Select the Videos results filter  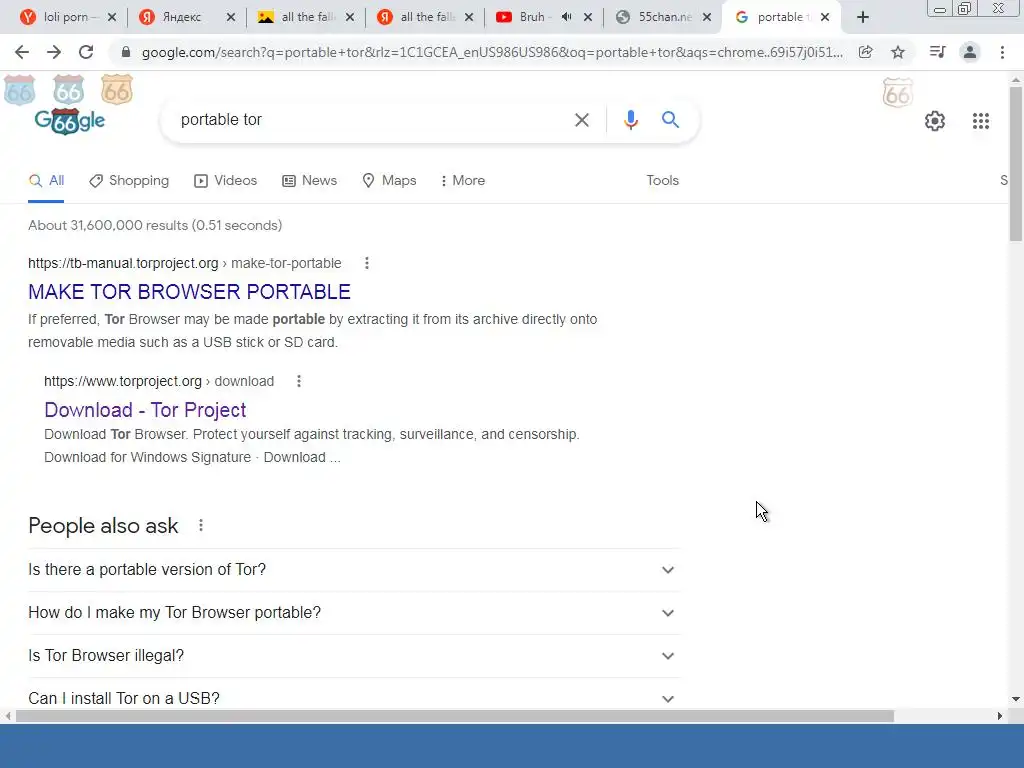coord(225,180)
